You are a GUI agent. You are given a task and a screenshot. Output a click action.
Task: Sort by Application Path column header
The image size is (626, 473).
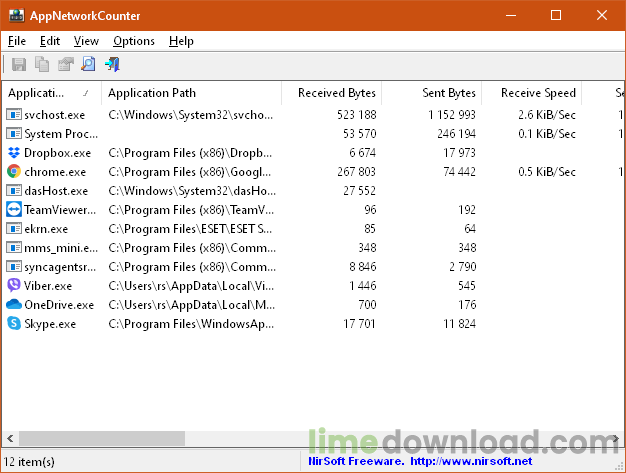point(192,93)
